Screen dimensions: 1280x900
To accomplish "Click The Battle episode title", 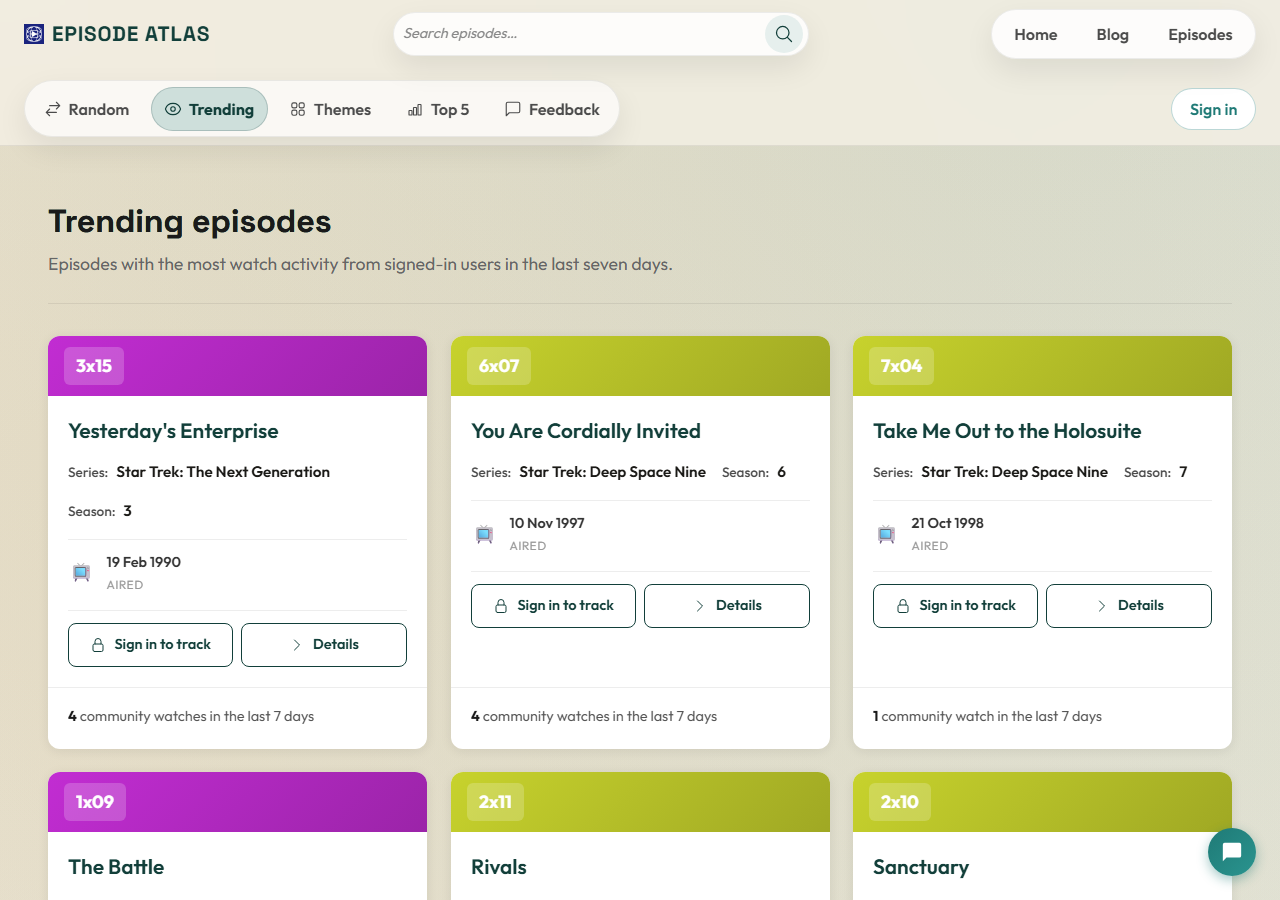I will pos(116,867).
